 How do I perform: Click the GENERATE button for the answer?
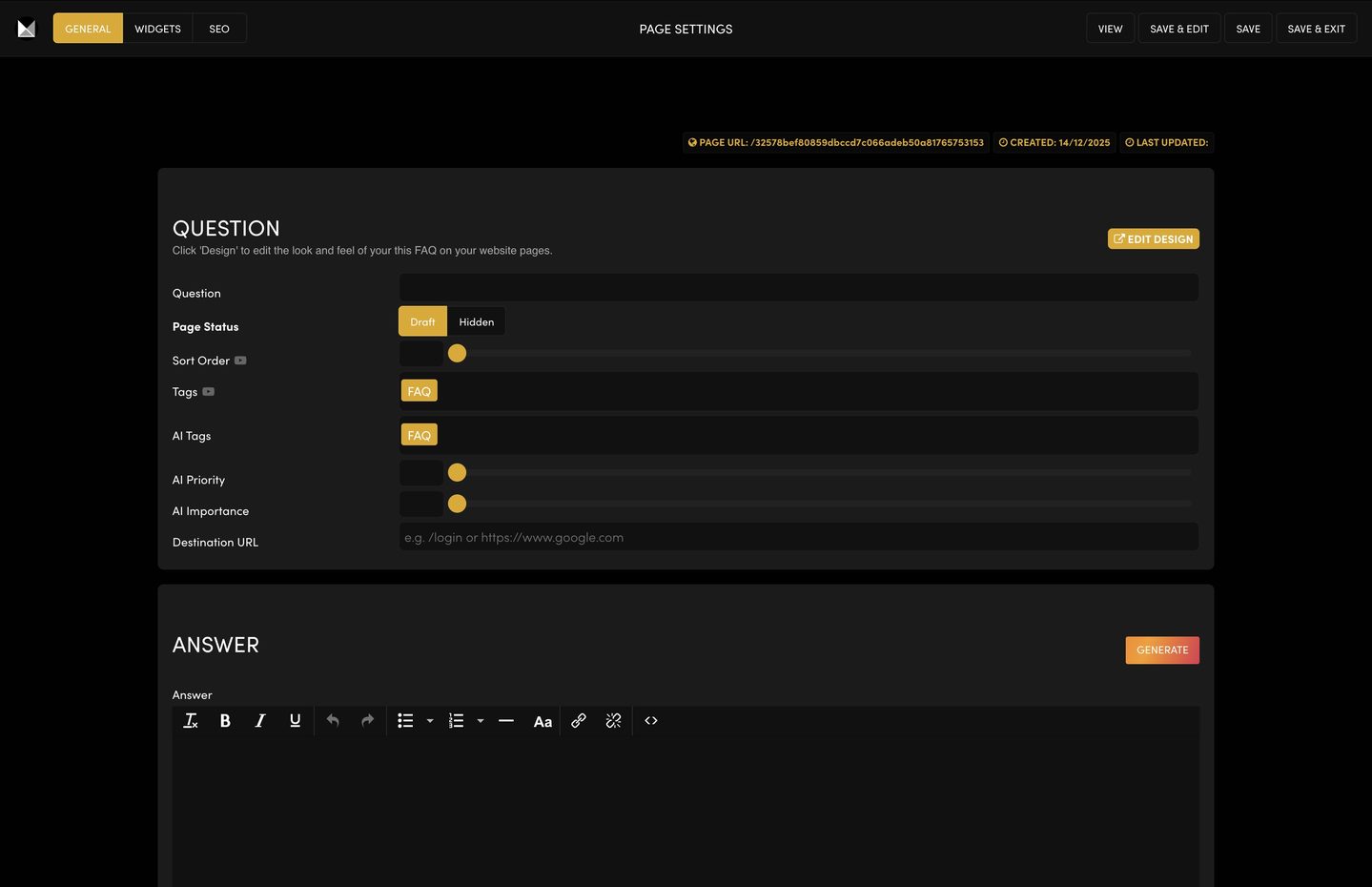coord(1161,650)
